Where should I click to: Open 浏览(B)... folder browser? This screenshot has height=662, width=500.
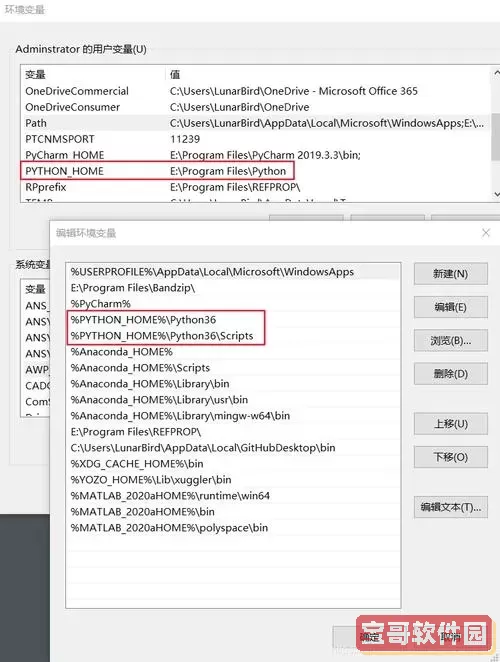[x=451, y=340]
